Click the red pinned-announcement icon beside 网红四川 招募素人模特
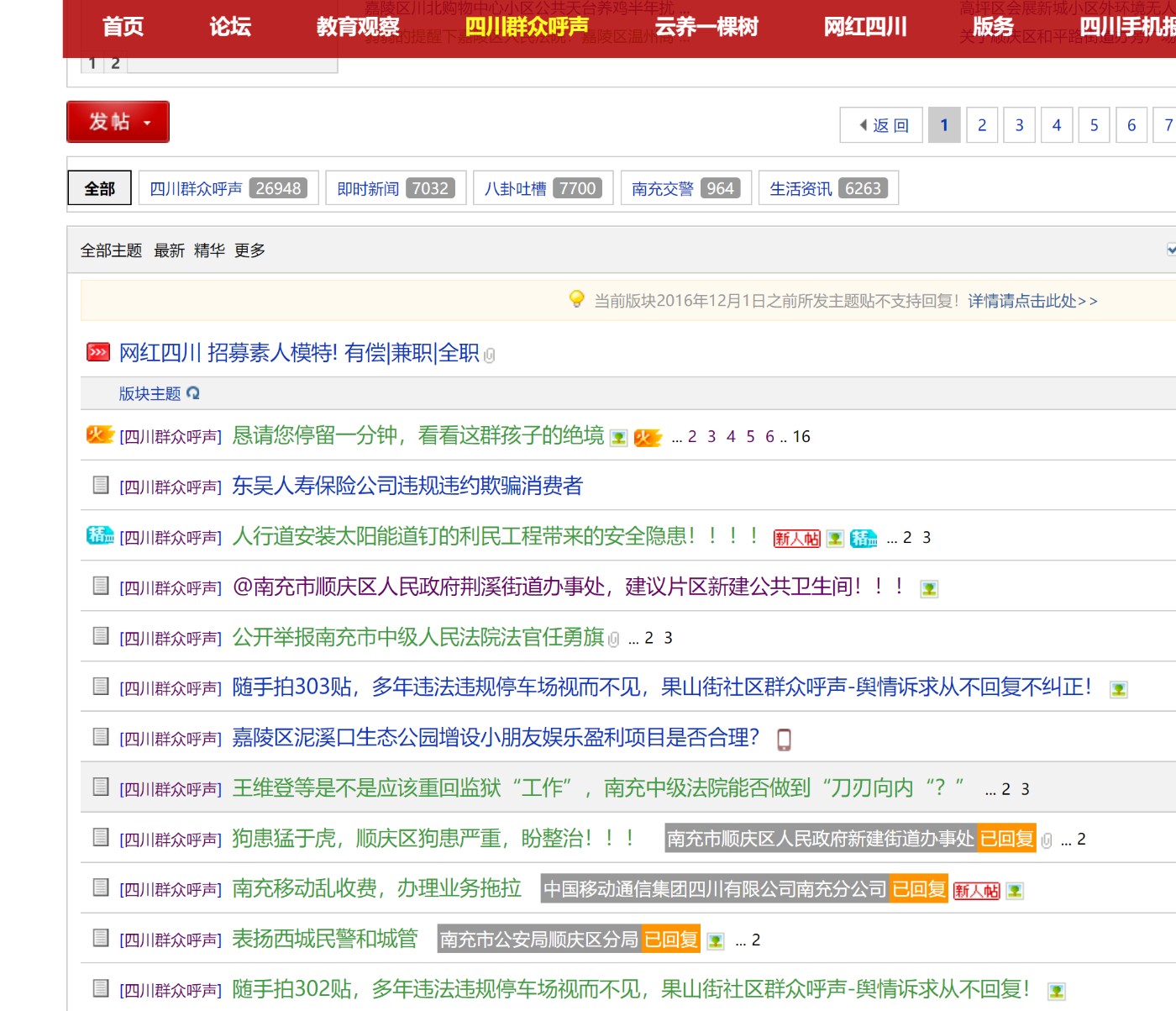This screenshot has height=1011, width=1176. (98, 352)
